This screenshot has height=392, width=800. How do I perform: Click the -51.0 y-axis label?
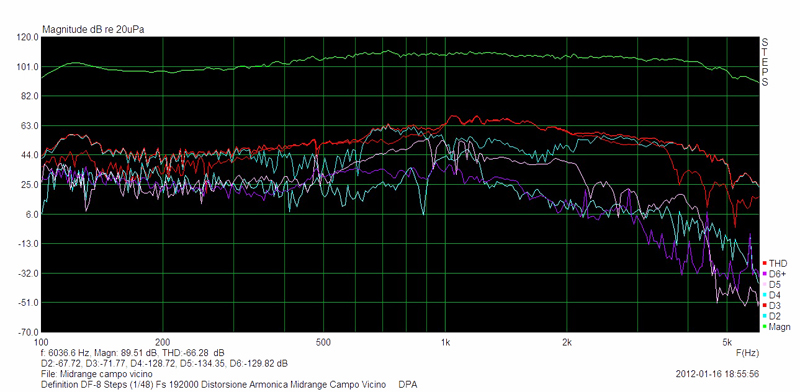point(29,303)
